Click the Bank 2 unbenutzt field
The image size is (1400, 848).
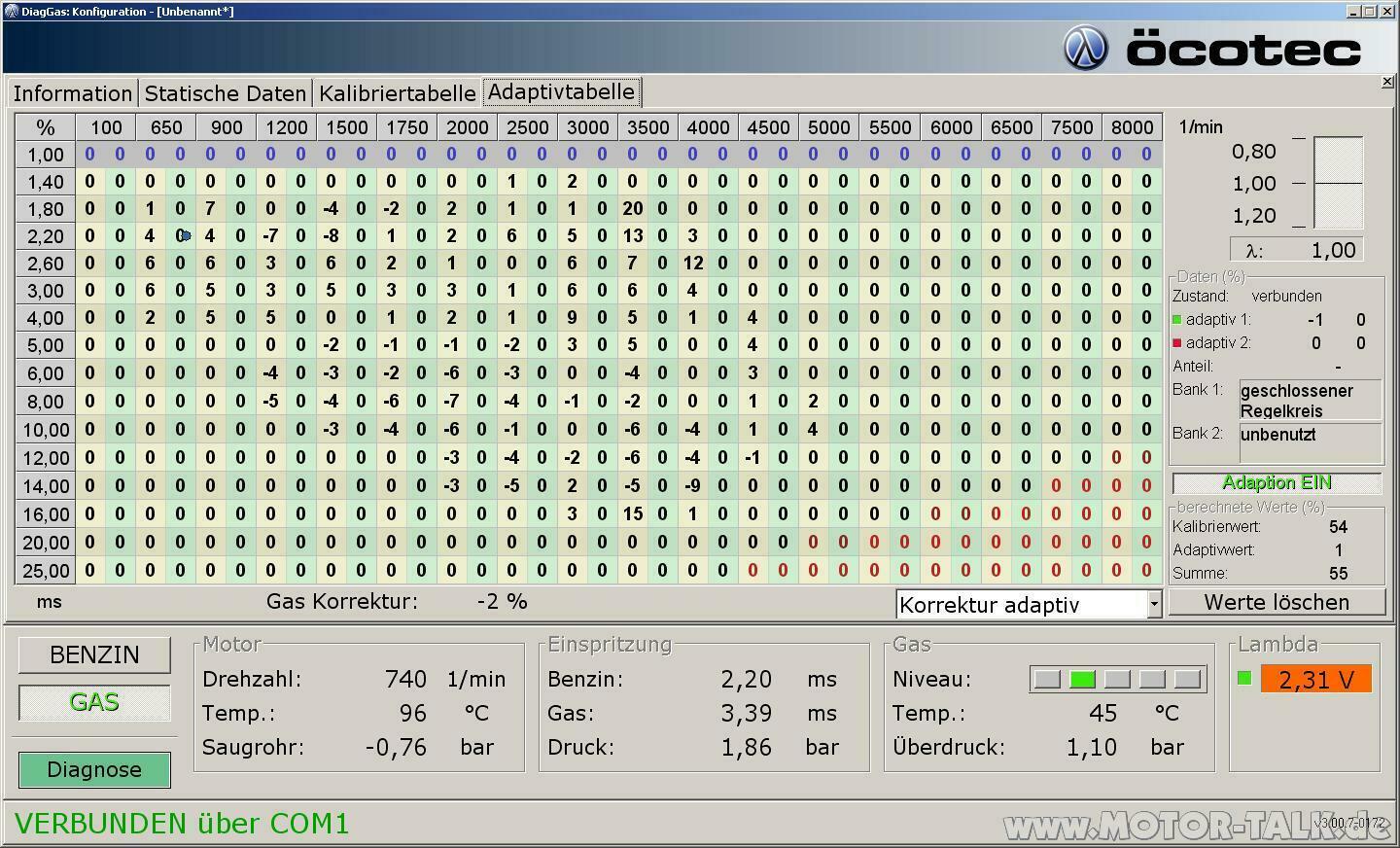point(1311,442)
